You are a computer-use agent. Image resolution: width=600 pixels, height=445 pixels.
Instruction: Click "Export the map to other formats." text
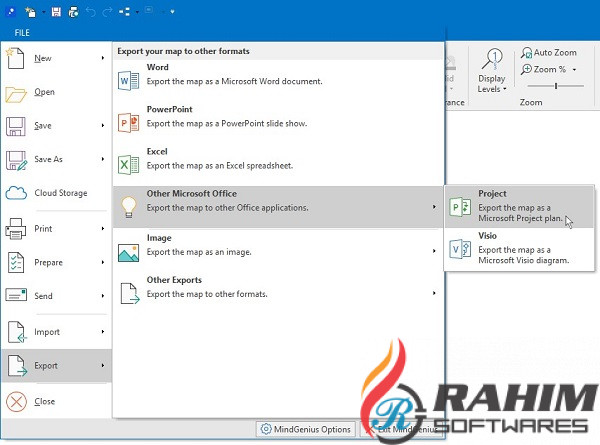click(x=207, y=294)
